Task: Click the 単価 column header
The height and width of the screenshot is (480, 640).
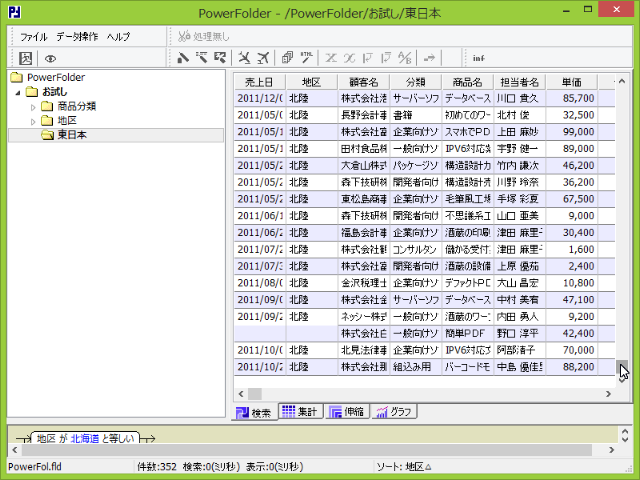Action: tap(571, 82)
